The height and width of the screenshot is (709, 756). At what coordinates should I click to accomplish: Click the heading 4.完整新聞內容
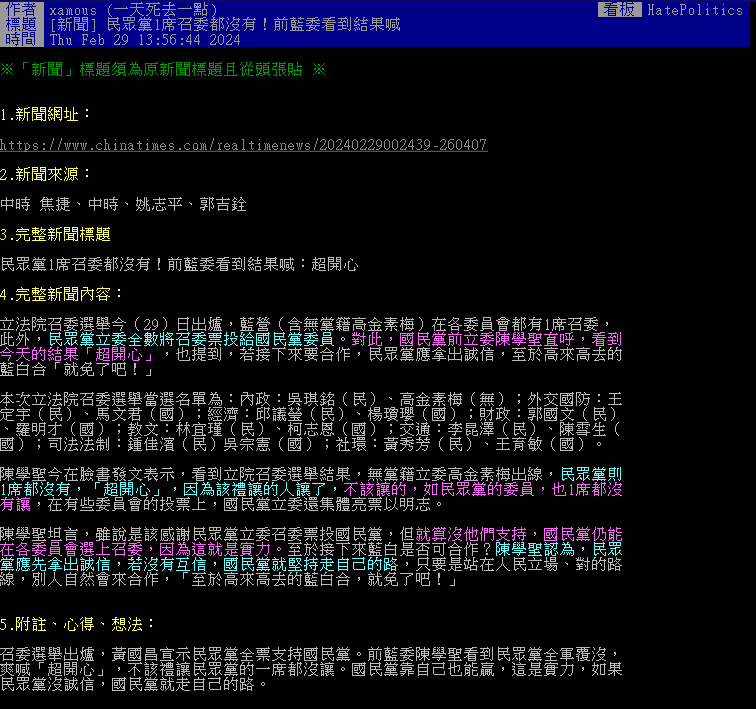click(61, 294)
